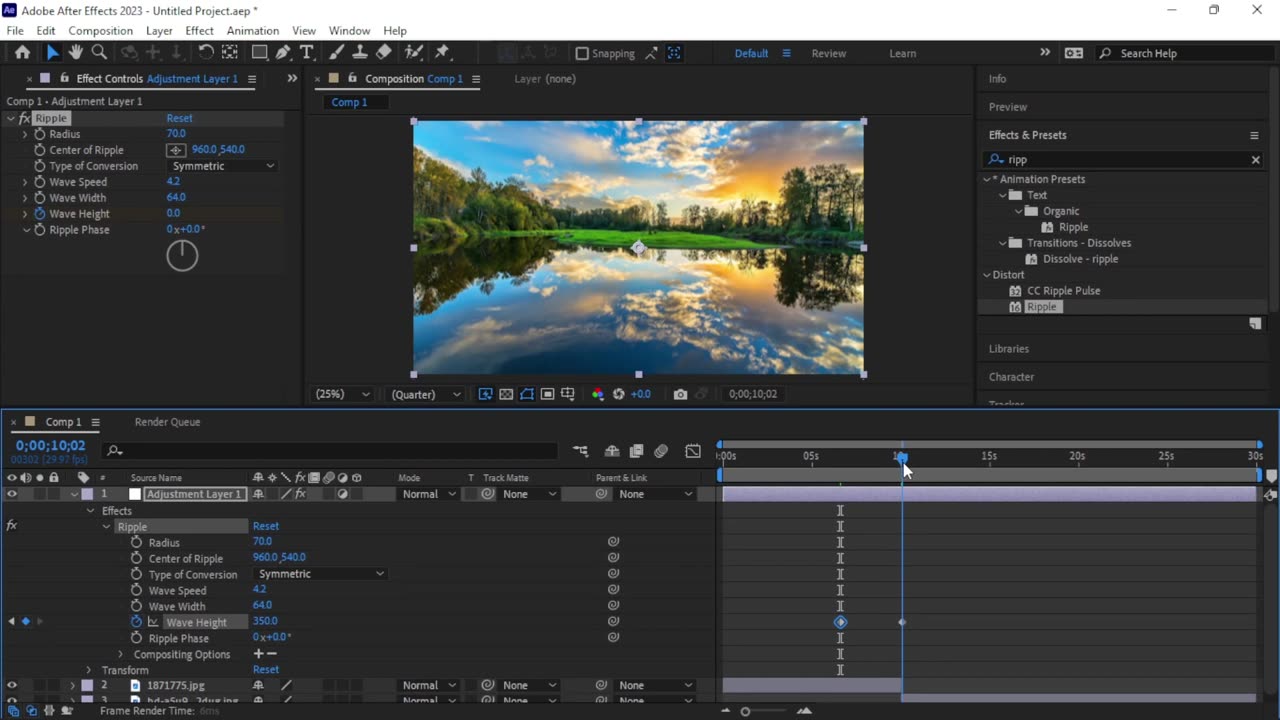1280x720 pixels.
Task: Click the Region of Interest icon
Action: 547,394
